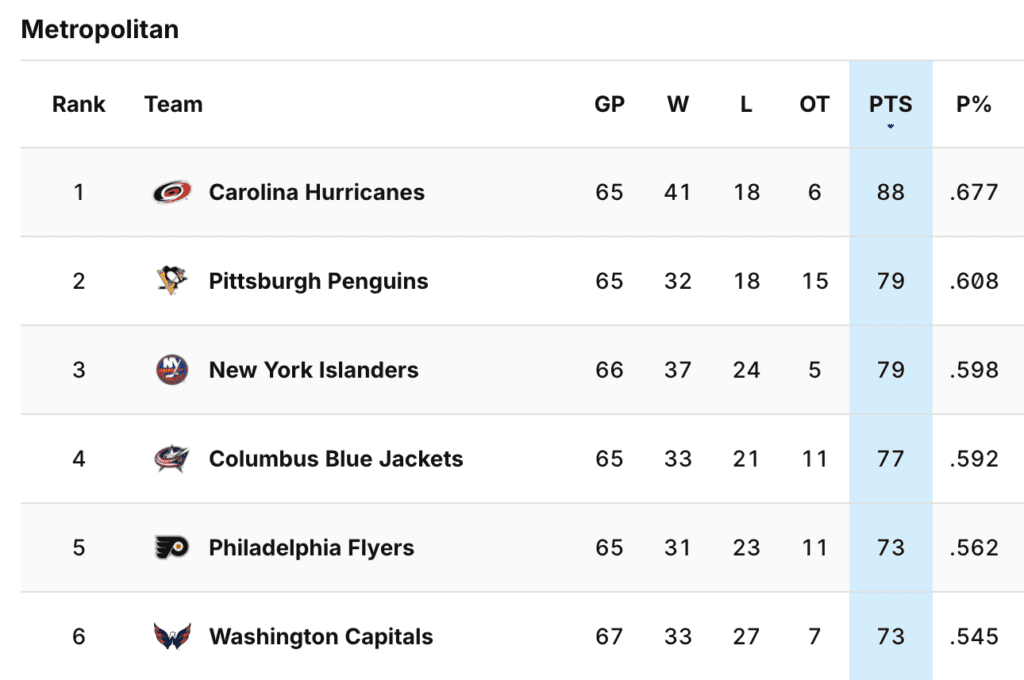The image size is (1024, 680).
Task: Click the Washington Capitals logo icon
Action: pyautogui.click(x=172, y=637)
